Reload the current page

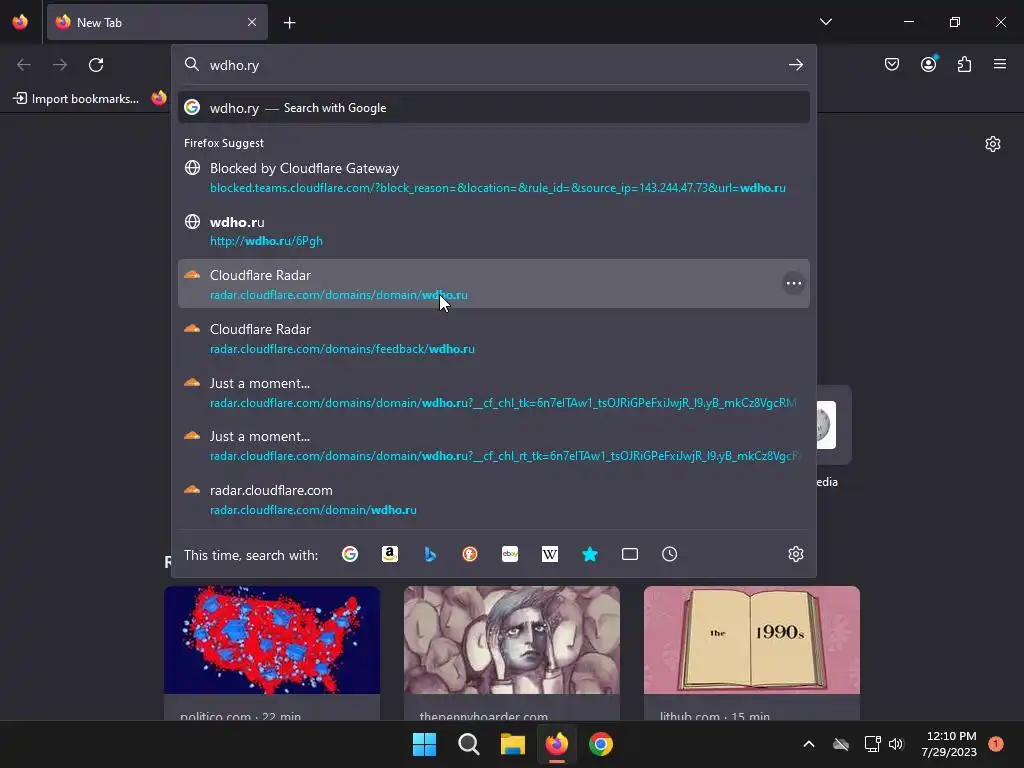(x=96, y=65)
